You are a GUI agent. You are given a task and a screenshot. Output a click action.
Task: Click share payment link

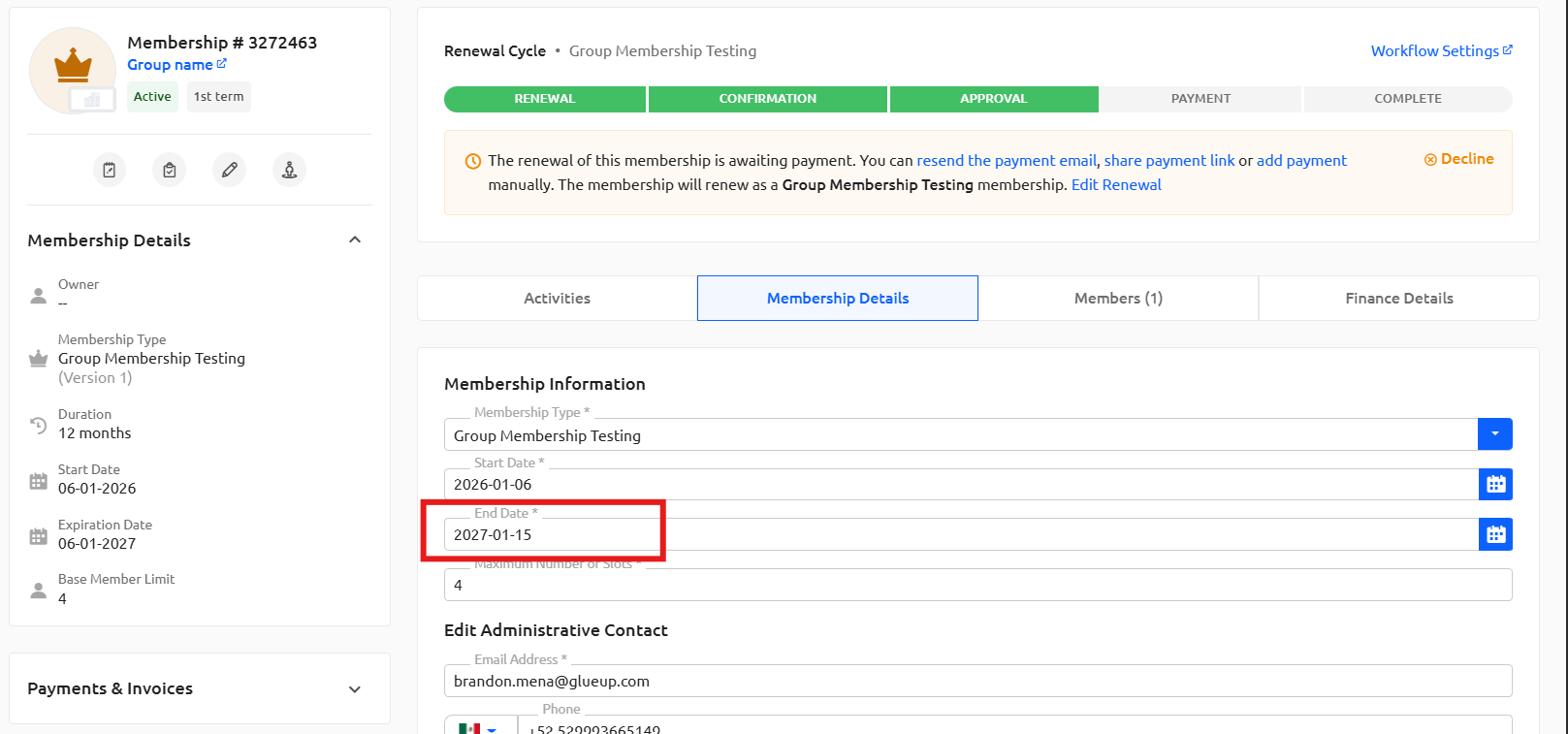pyautogui.click(x=1169, y=161)
